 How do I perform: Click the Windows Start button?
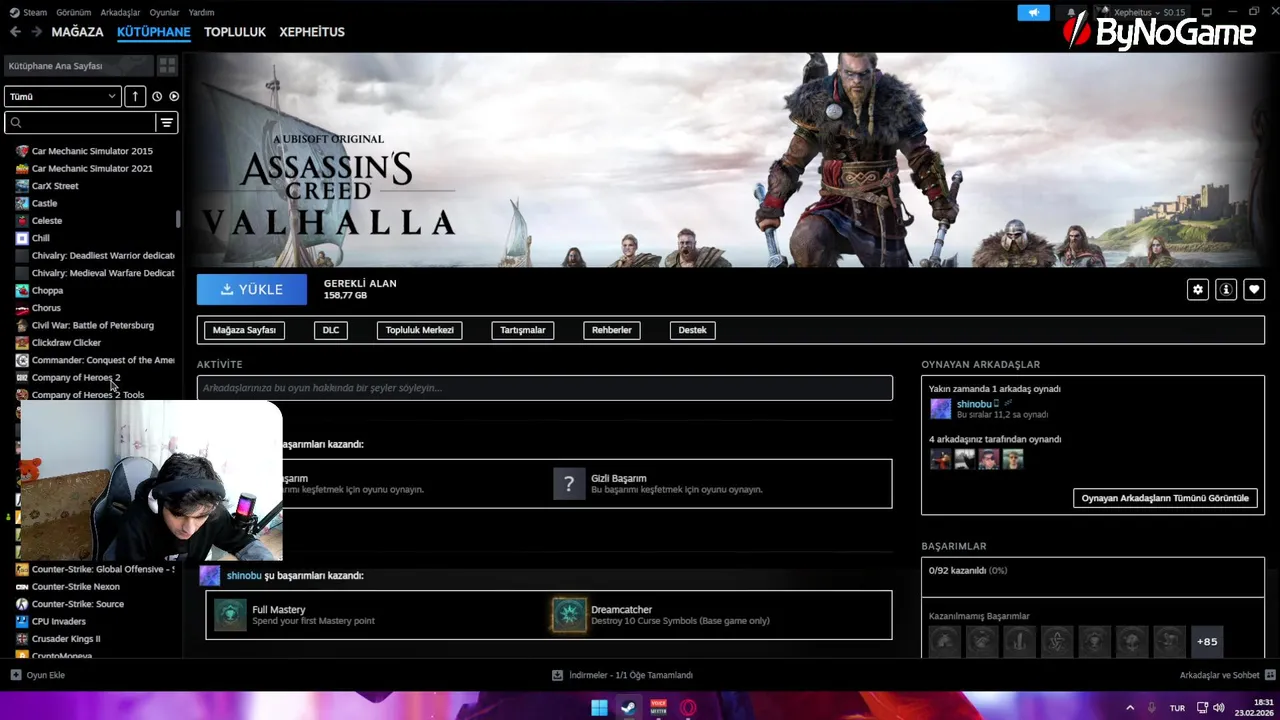(x=599, y=708)
